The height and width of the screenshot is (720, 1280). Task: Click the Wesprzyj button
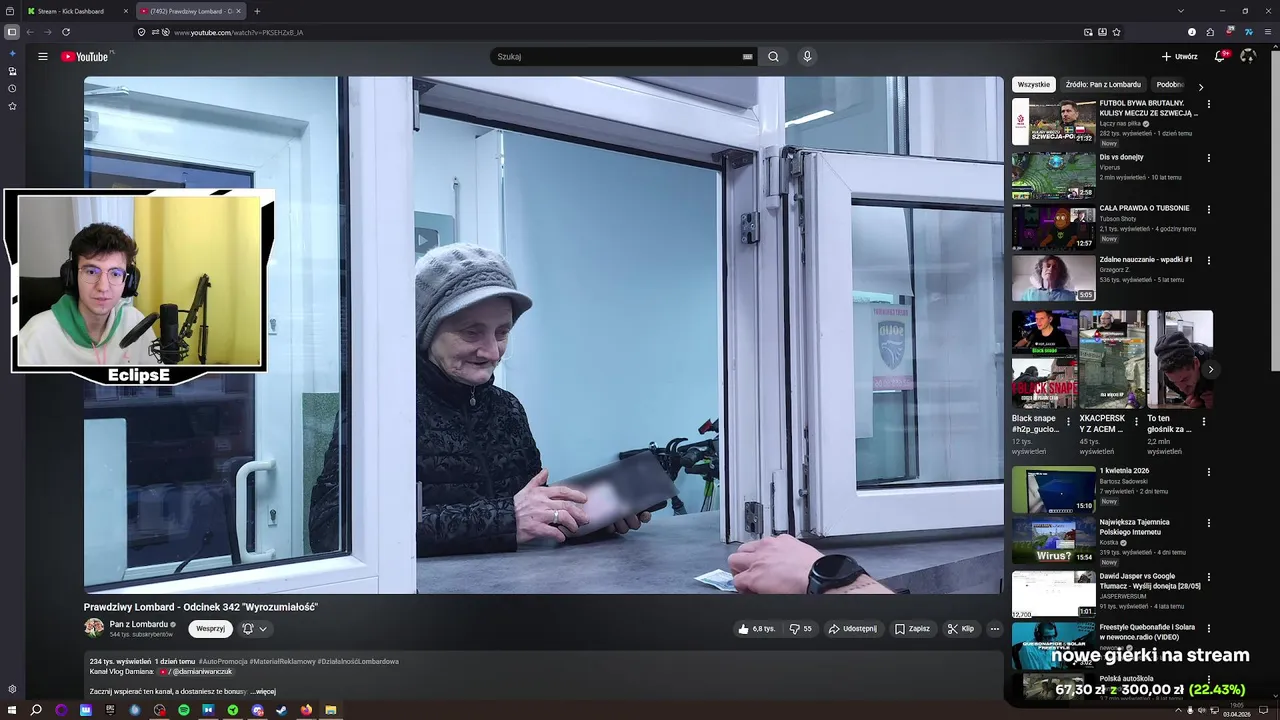coord(210,629)
